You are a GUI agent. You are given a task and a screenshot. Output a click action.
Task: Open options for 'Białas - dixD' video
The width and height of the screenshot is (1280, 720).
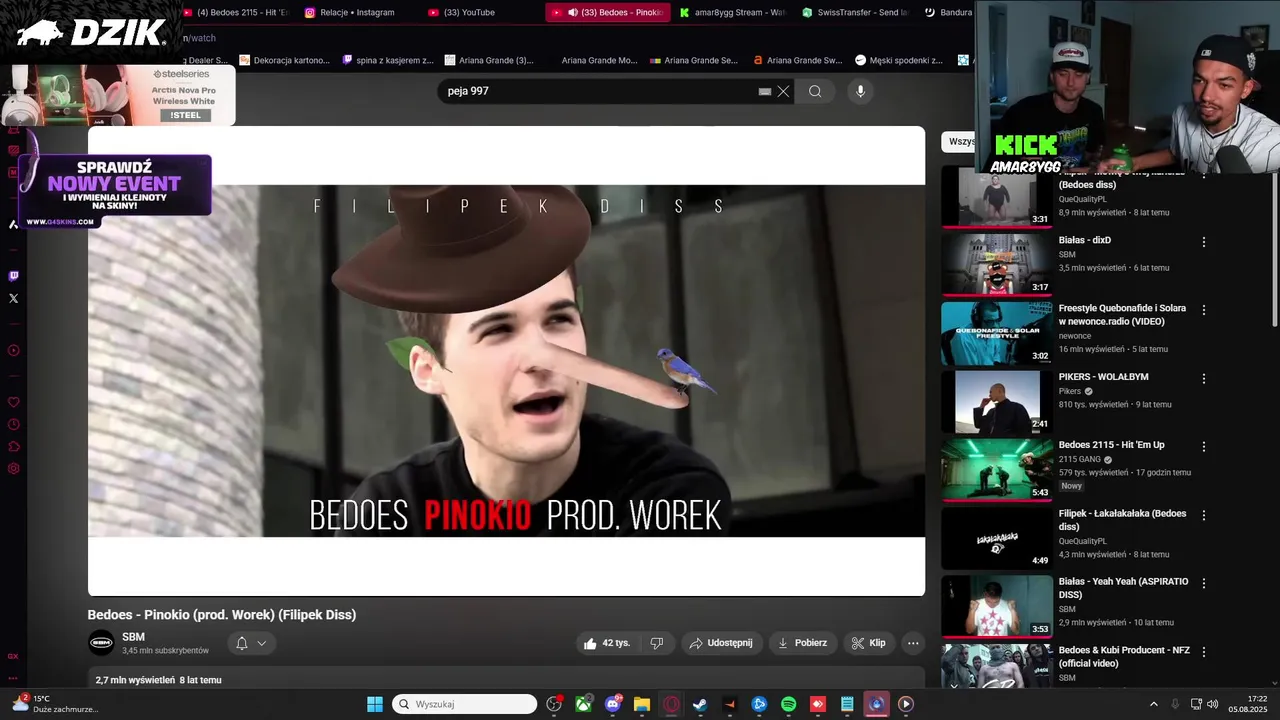[x=1204, y=242]
